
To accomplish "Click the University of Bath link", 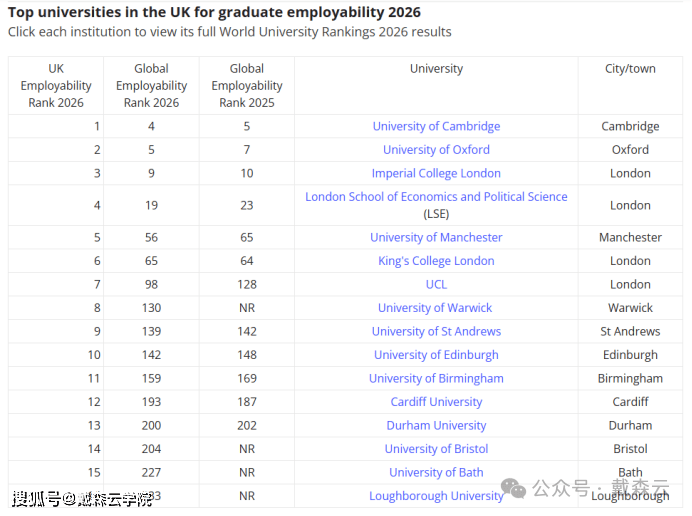I will coord(436,472).
